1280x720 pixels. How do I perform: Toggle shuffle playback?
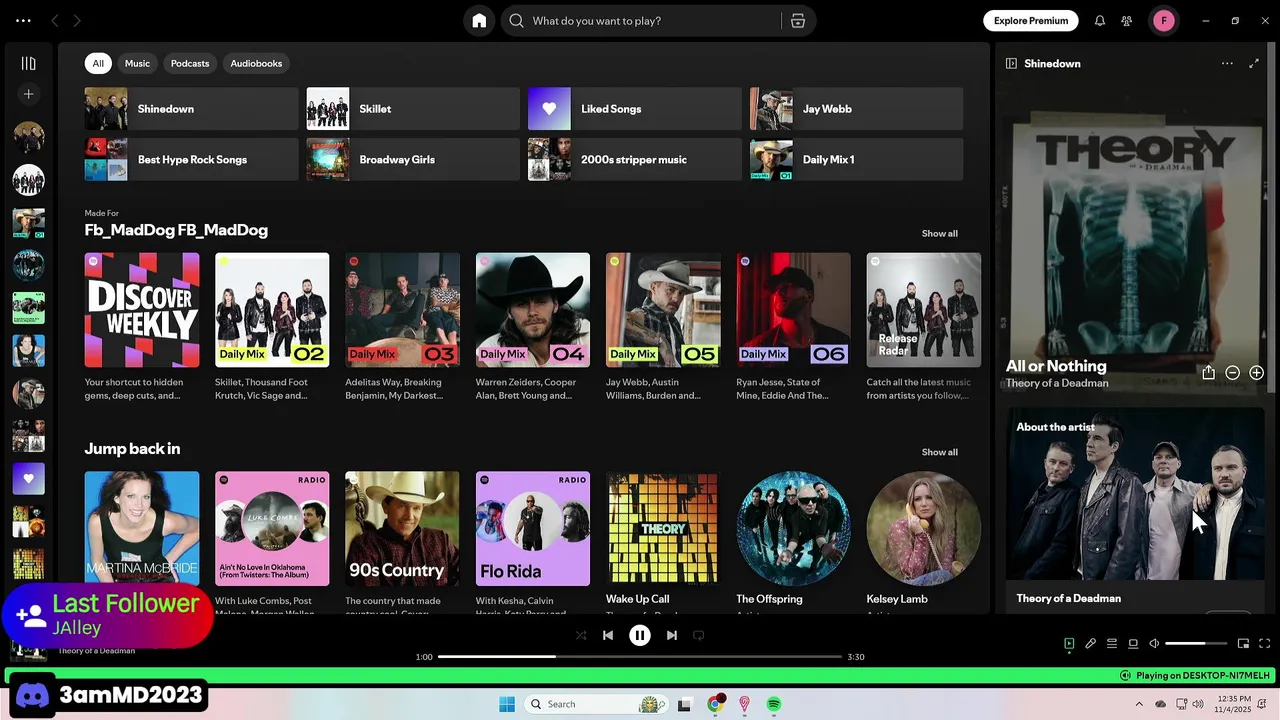click(x=581, y=635)
